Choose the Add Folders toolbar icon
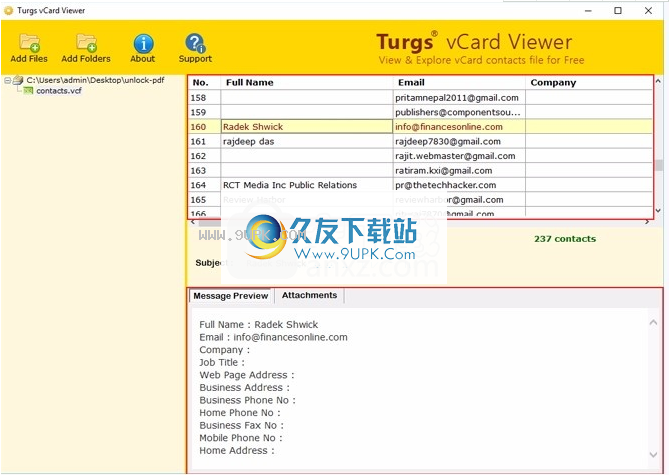 point(86,43)
